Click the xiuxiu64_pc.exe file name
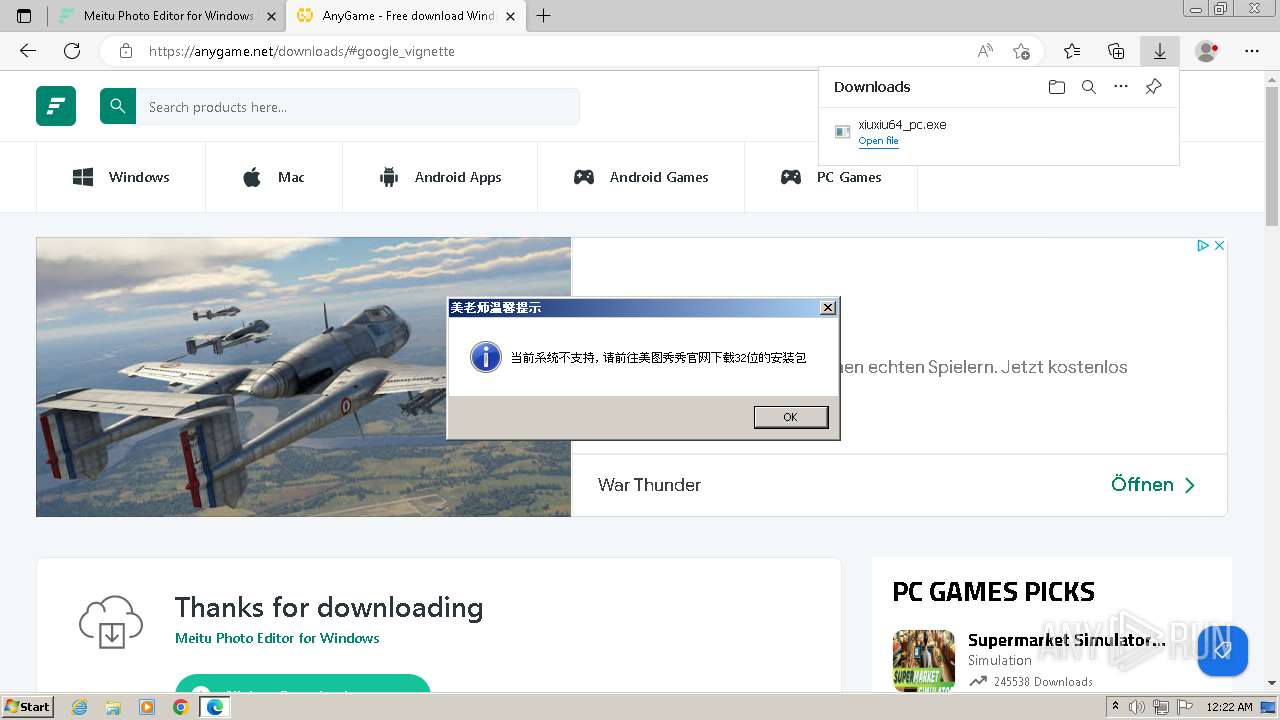Viewport: 1280px width, 720px height. (902, 125)
